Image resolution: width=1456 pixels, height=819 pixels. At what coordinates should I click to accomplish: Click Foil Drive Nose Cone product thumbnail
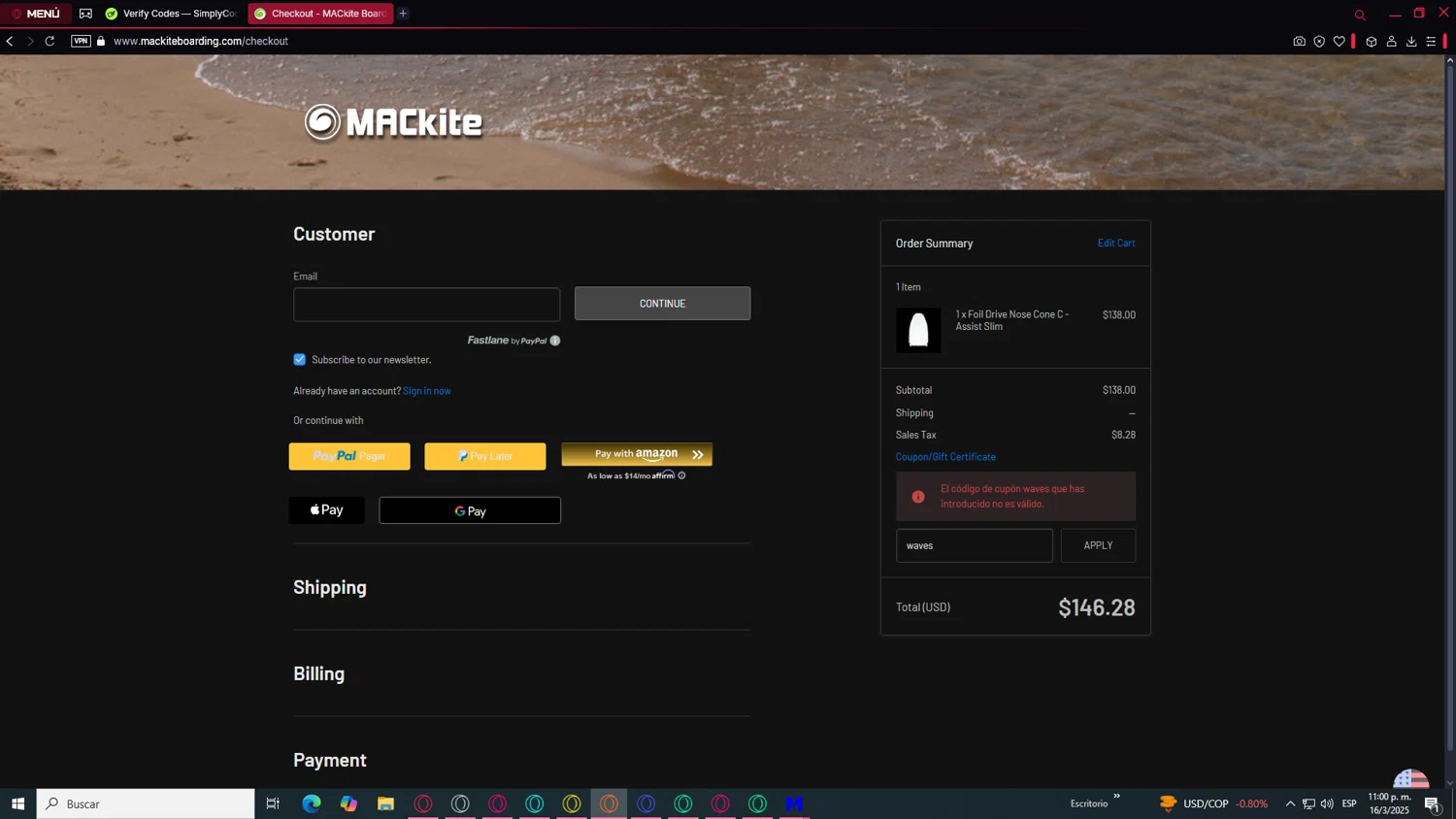tap(918, 330)
